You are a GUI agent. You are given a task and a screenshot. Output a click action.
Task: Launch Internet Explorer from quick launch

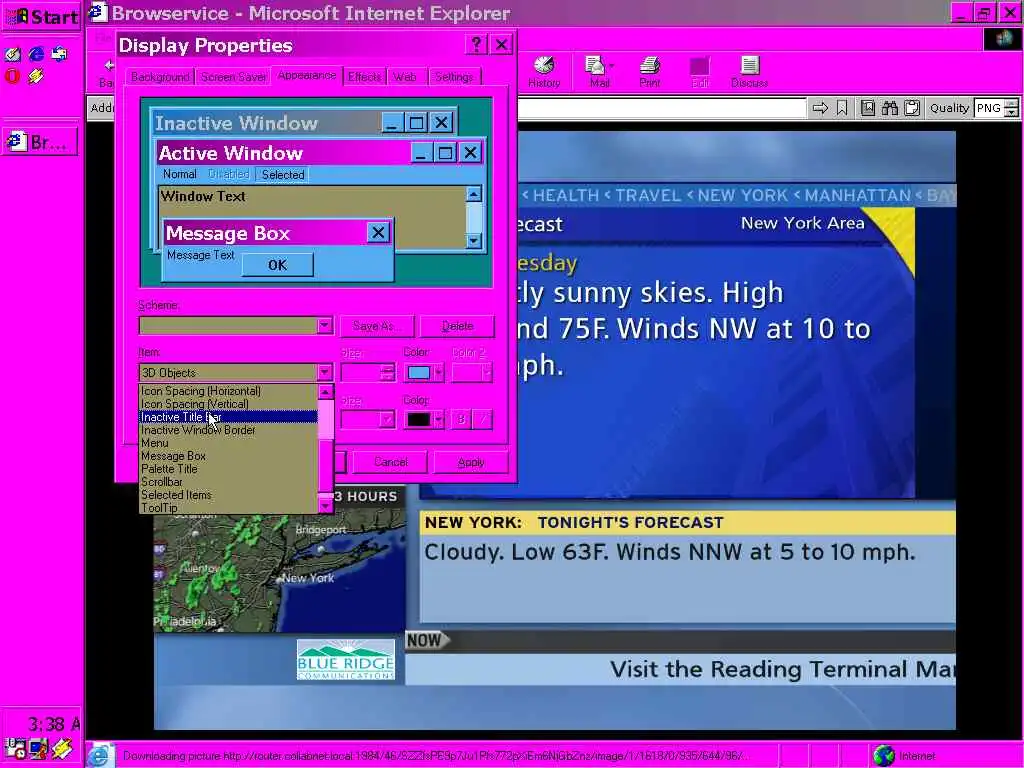click(36, 55)
